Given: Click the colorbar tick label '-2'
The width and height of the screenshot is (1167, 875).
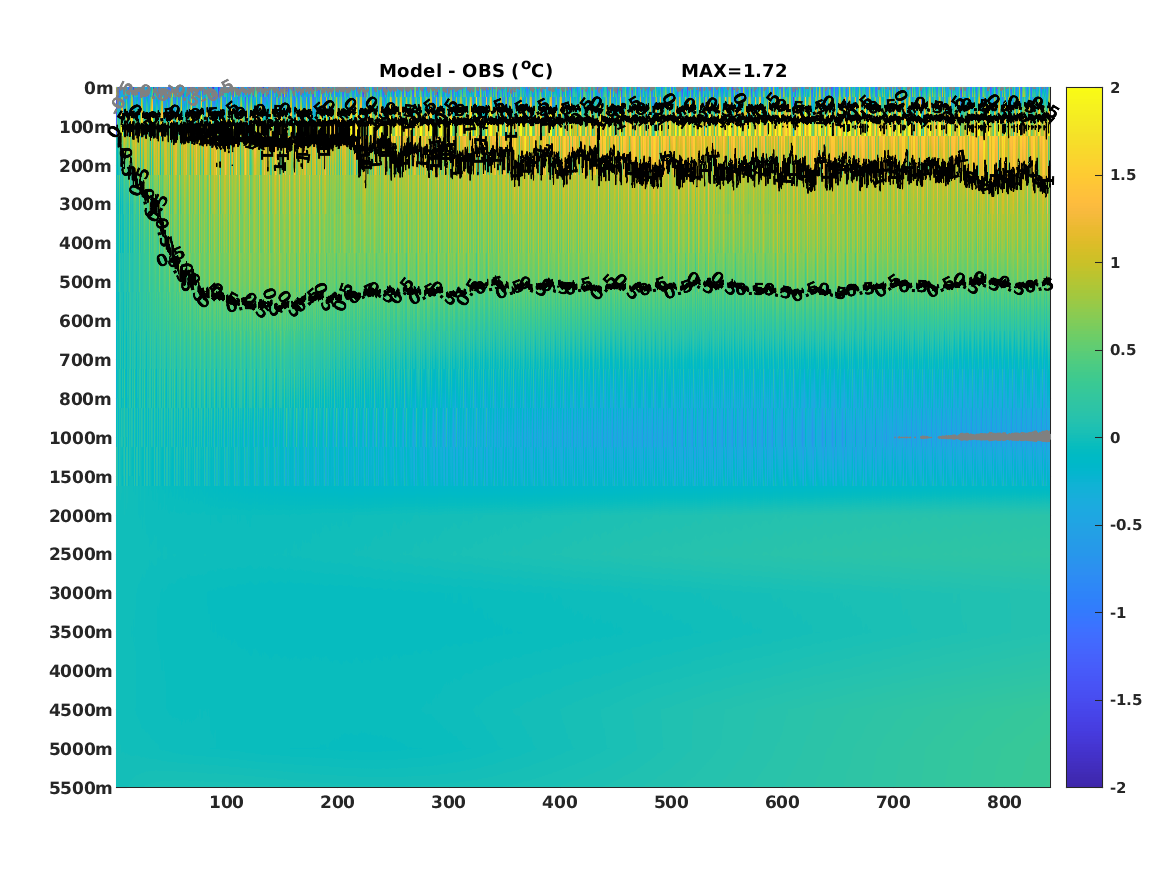Looking at the screenshot, I should pyautogui.click(x=1118, y=787).
